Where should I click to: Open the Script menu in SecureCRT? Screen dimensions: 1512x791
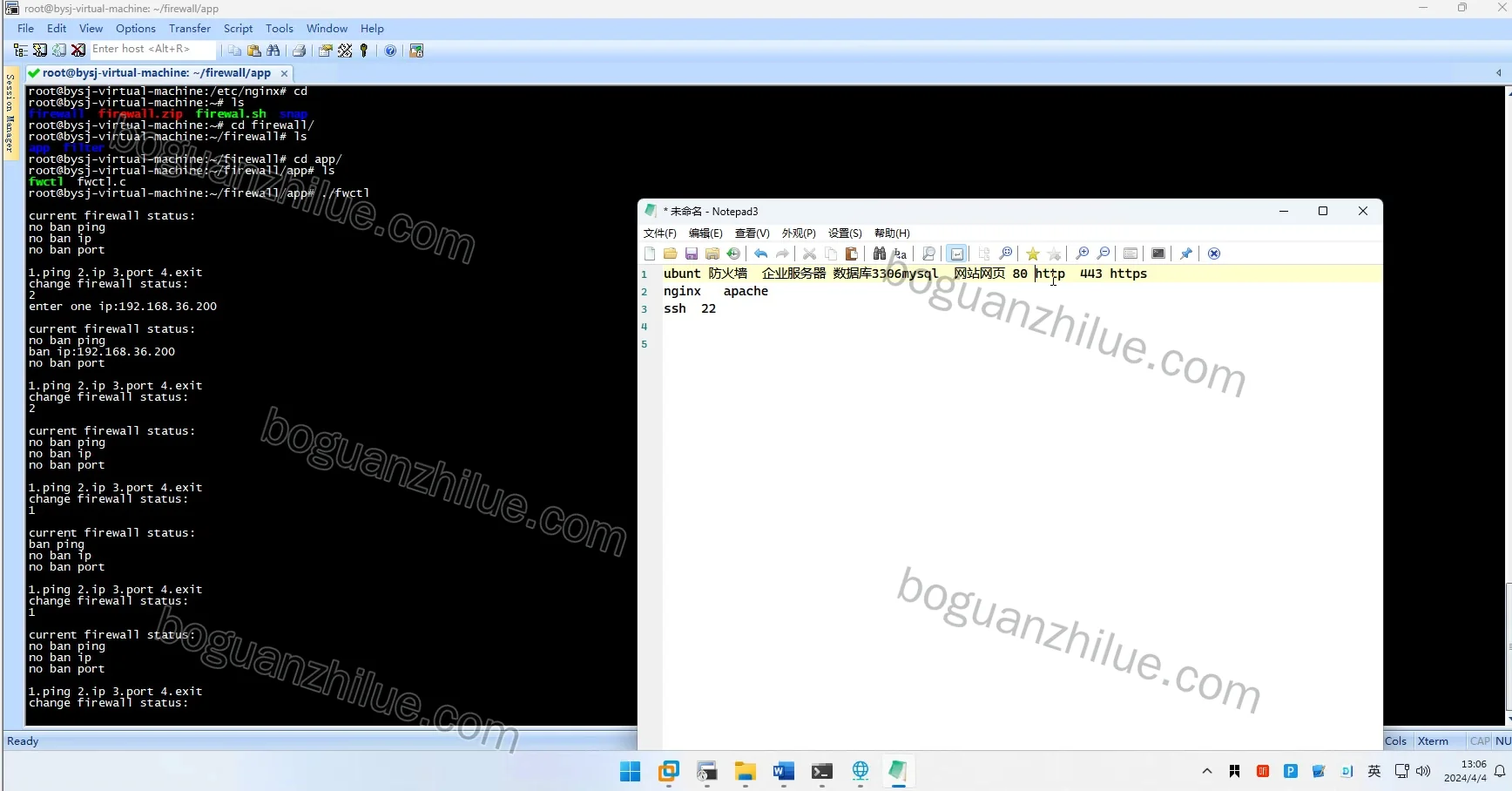tap(238, 28)
